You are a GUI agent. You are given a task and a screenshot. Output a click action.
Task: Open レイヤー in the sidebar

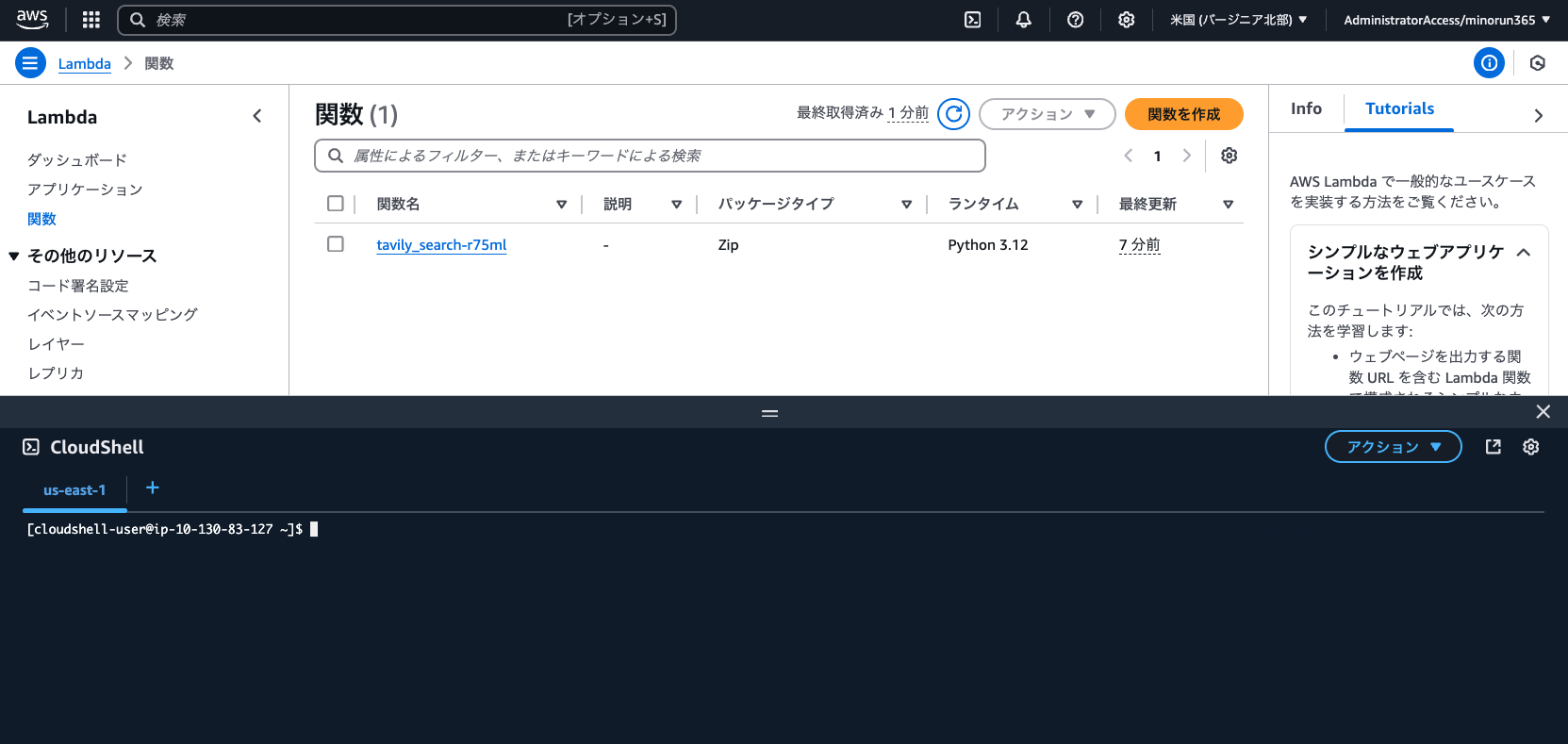point(57,344)
